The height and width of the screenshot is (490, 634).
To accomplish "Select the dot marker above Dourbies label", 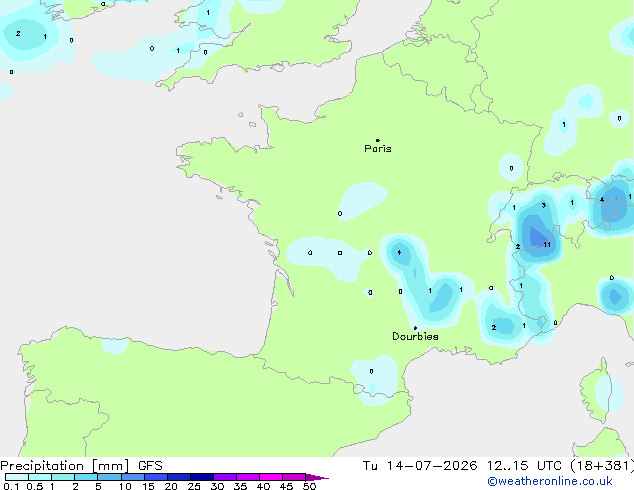I will pyautogui.click(x=415, y=328).
